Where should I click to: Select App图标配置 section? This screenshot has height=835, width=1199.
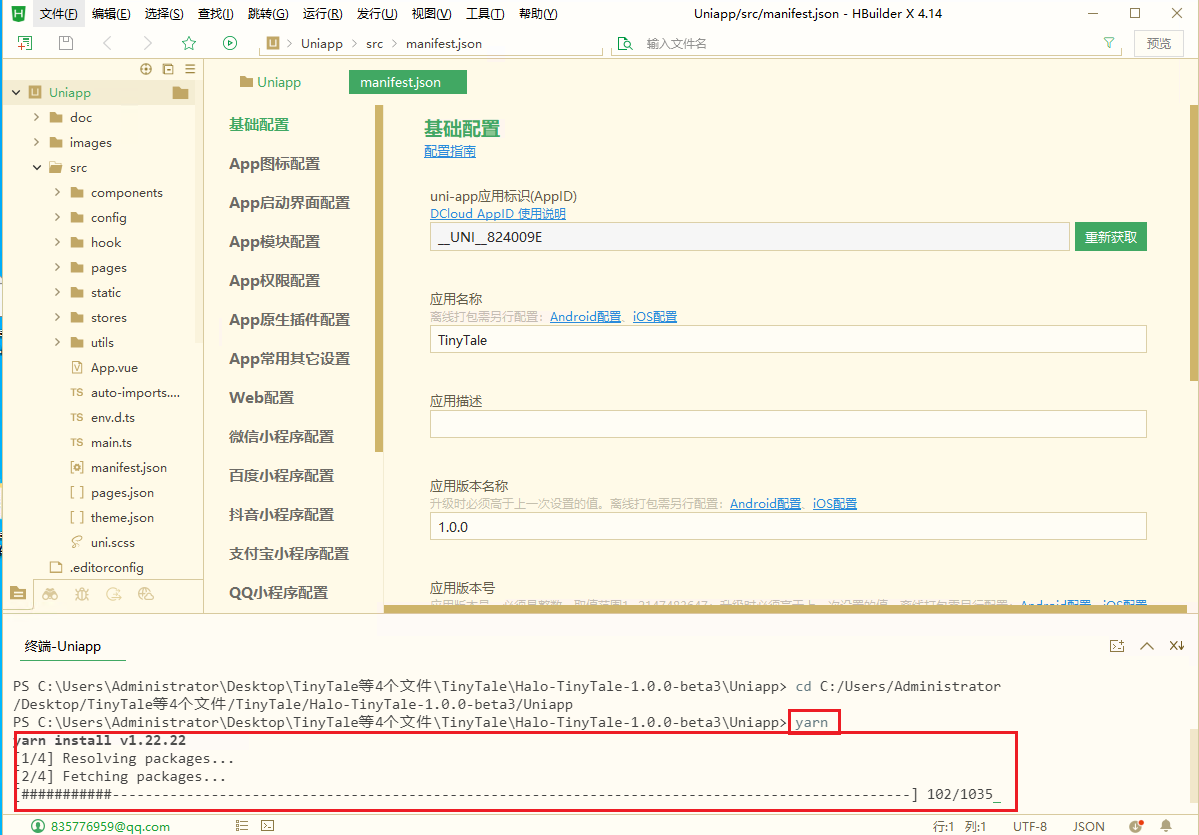[275, 164]
